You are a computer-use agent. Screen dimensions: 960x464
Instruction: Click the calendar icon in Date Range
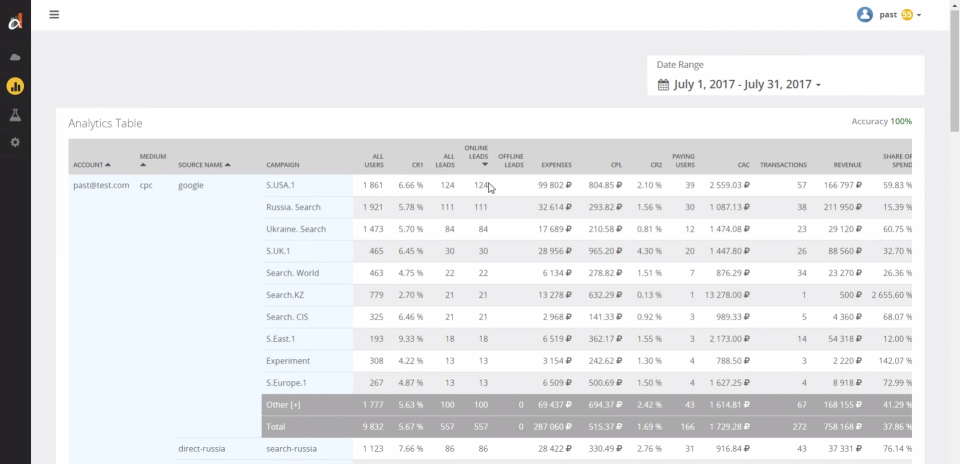tap(663, 85)
